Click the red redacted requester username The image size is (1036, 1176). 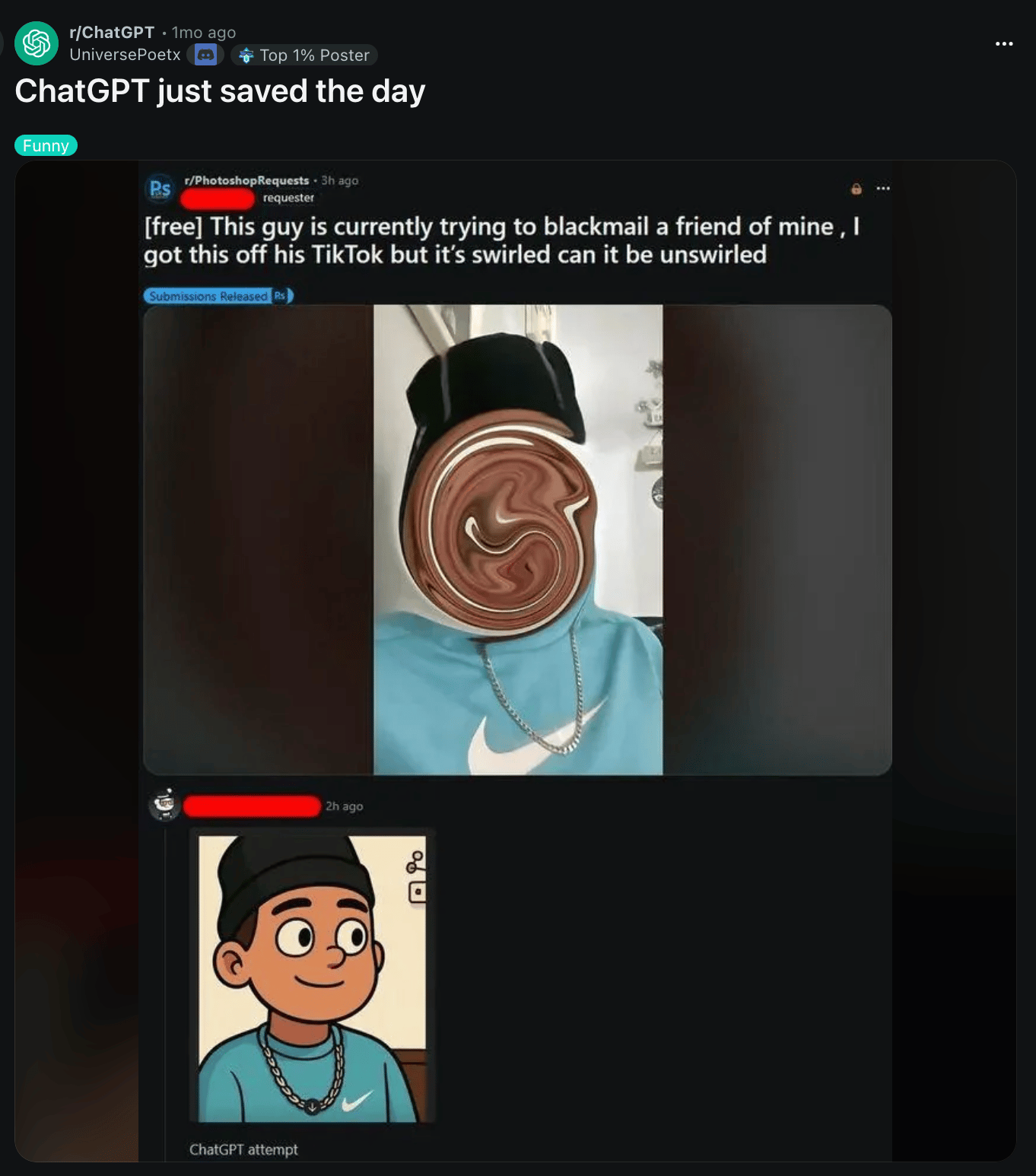[x=218, y=199]
